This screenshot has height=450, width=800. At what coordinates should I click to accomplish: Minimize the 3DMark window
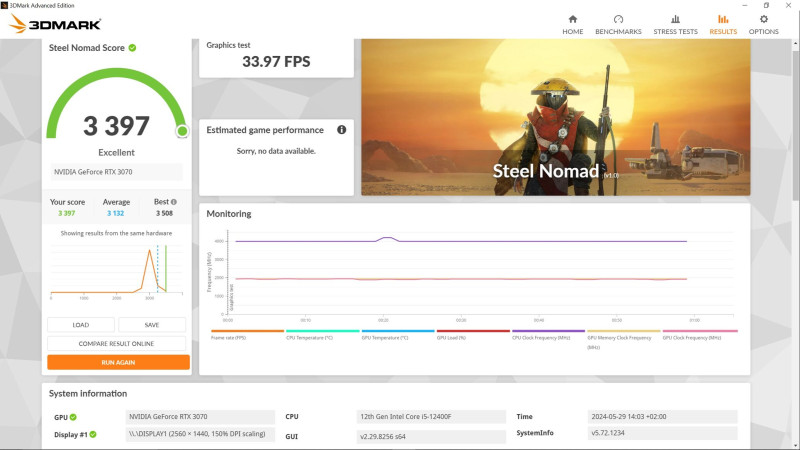click(744, 5)
